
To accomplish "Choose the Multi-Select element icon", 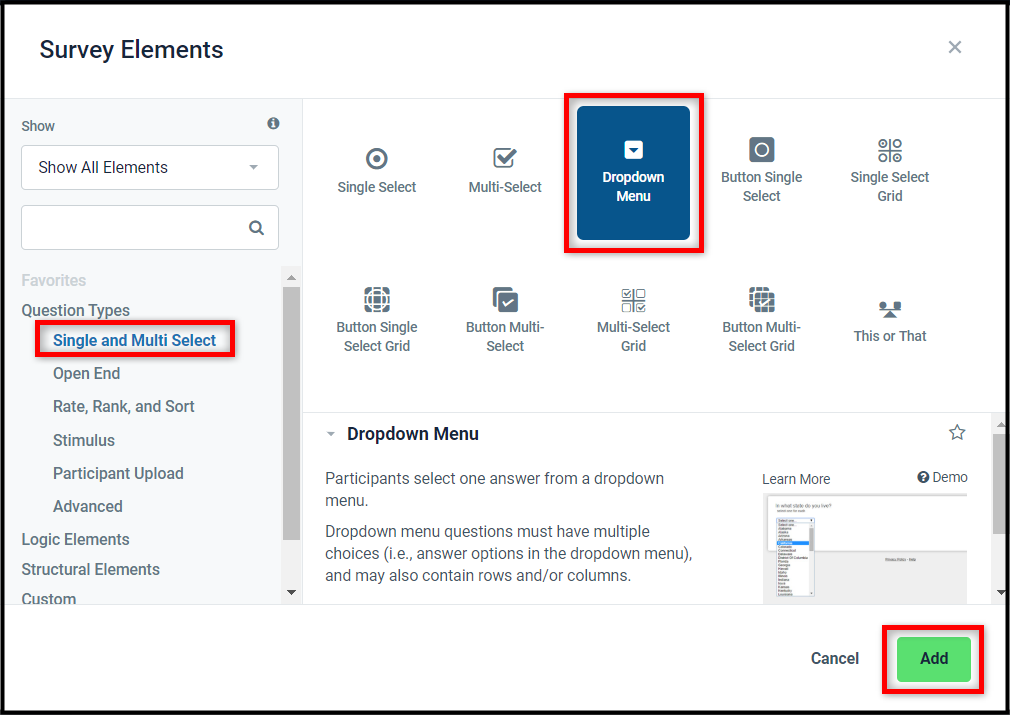I will click(x=505, y=158).
